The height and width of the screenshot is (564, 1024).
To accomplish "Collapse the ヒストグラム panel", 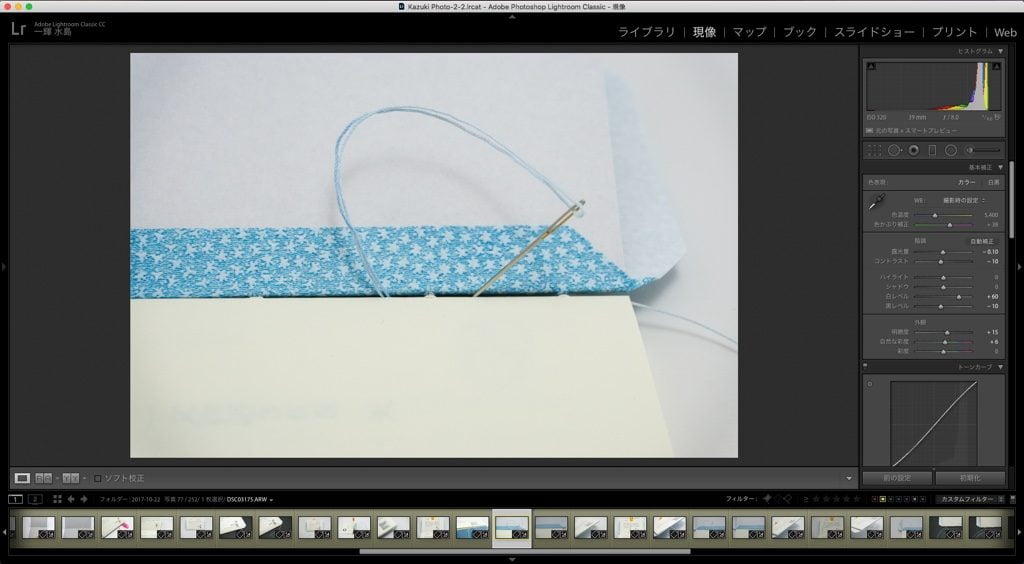I will tap(1000, 51).
